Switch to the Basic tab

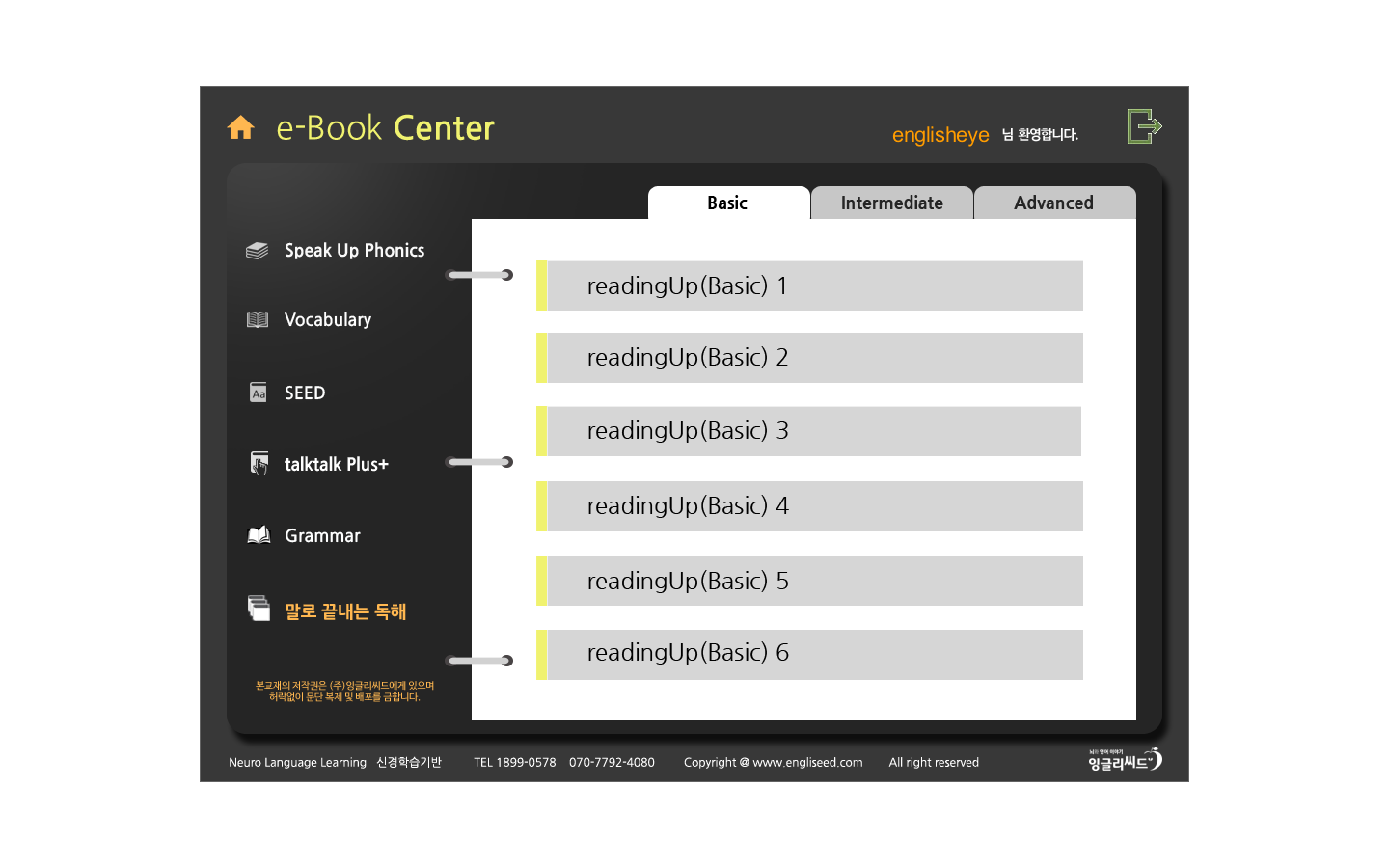727,203
